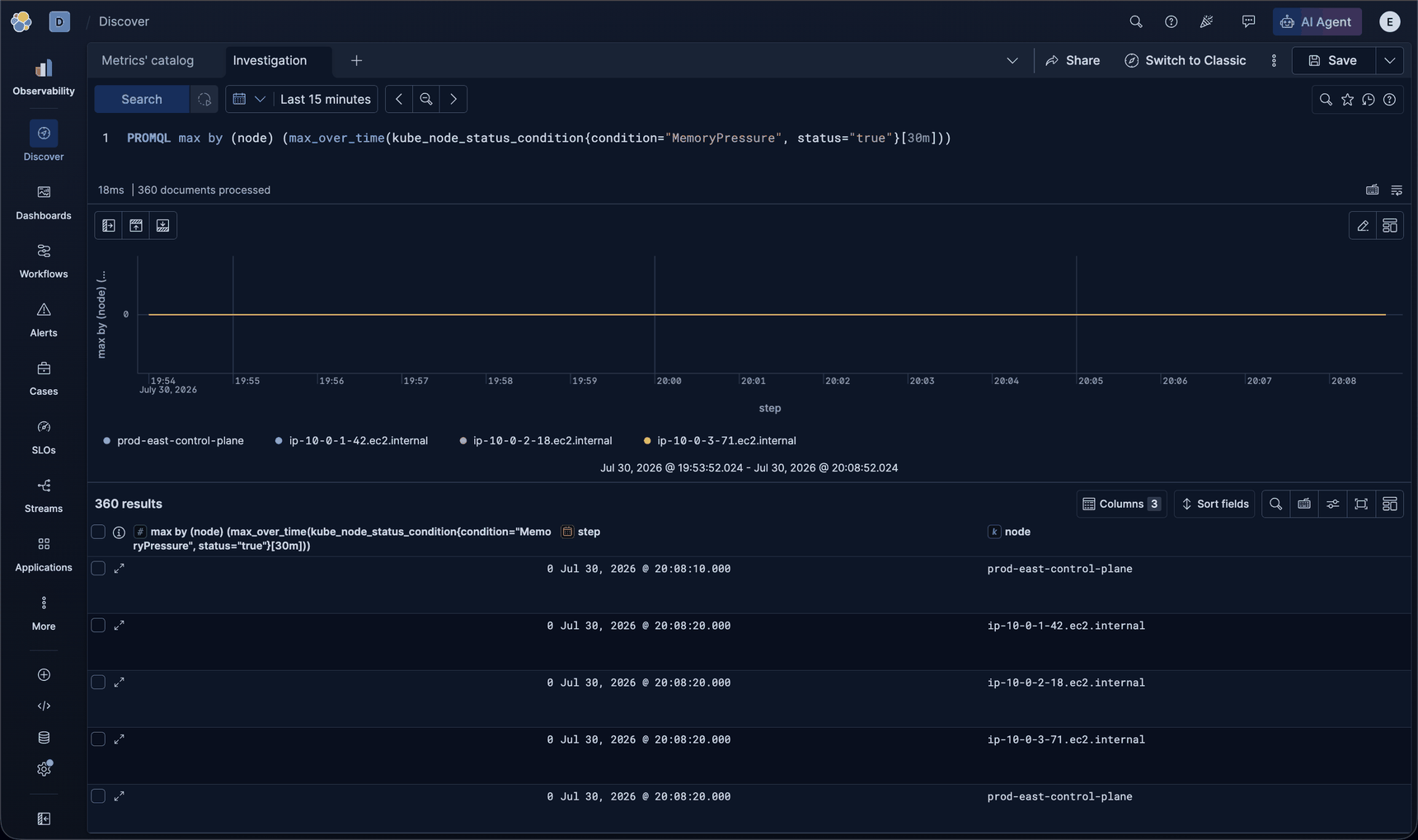Open Discover in the sidebar
The height and width of the screenshot is (840, 1418).
click(44, 142)
